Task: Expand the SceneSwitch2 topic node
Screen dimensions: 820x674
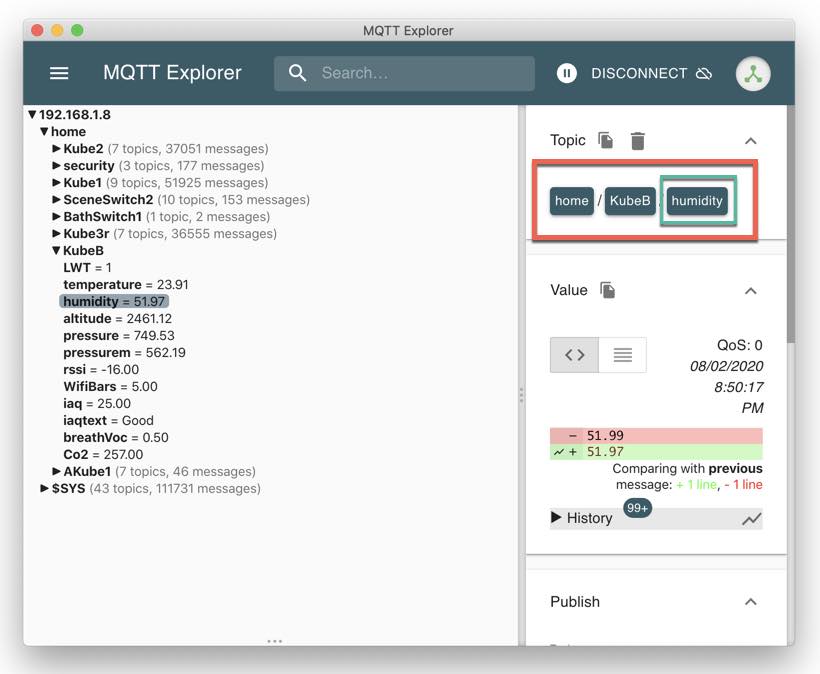Action: 56,200
